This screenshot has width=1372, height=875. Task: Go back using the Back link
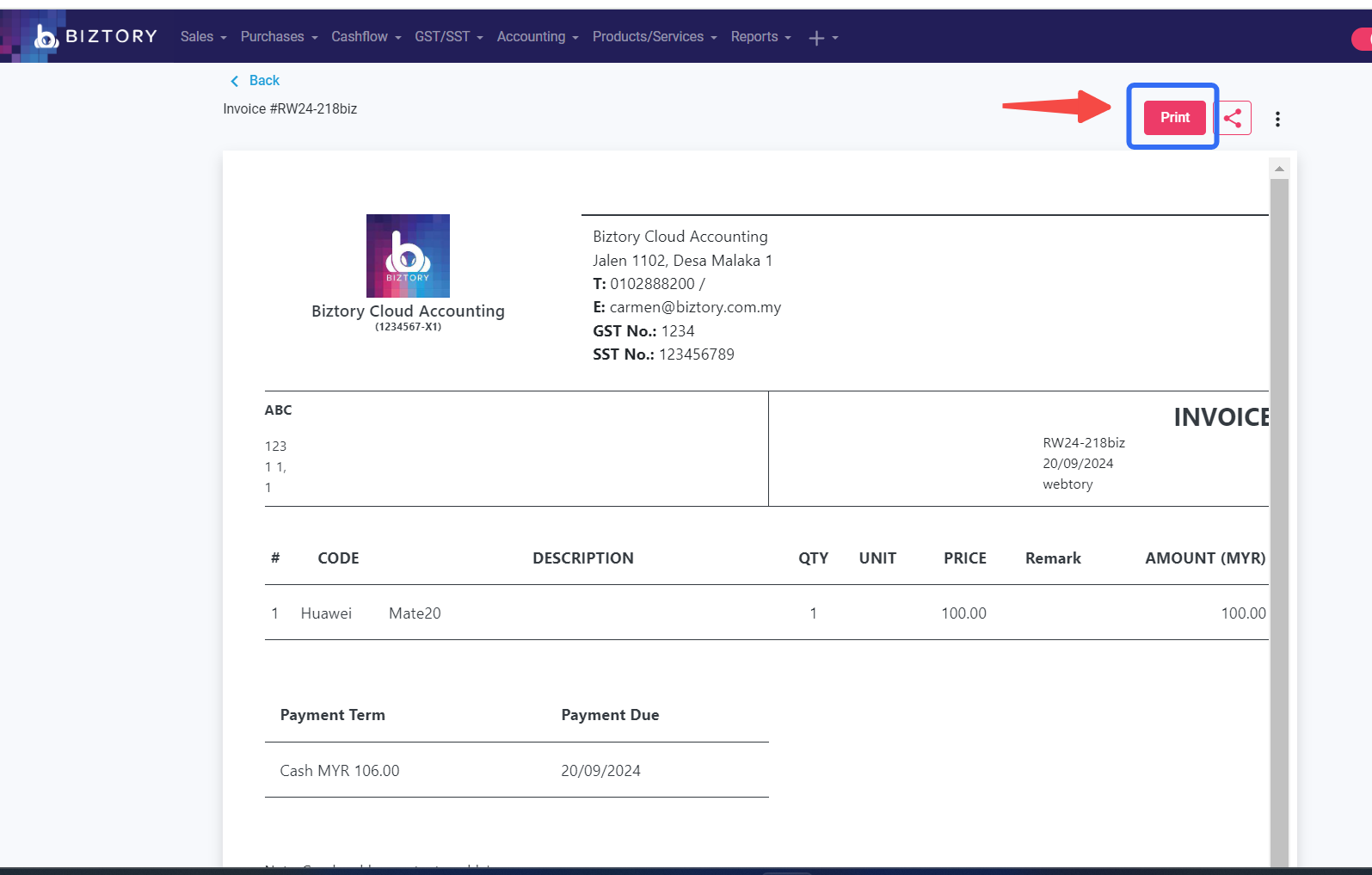click(x=255, y=80)
